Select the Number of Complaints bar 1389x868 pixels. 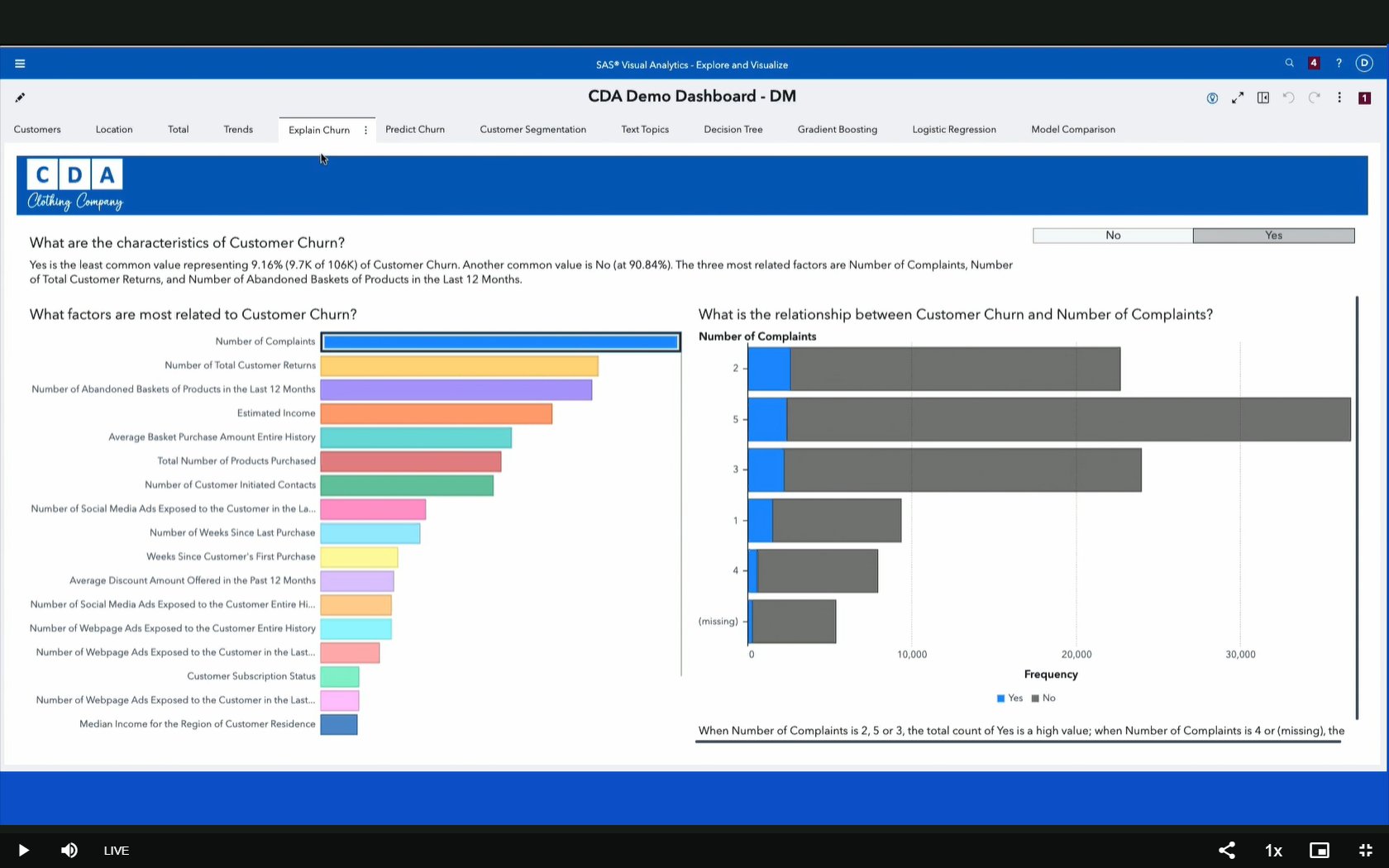(x=500, y=341)
